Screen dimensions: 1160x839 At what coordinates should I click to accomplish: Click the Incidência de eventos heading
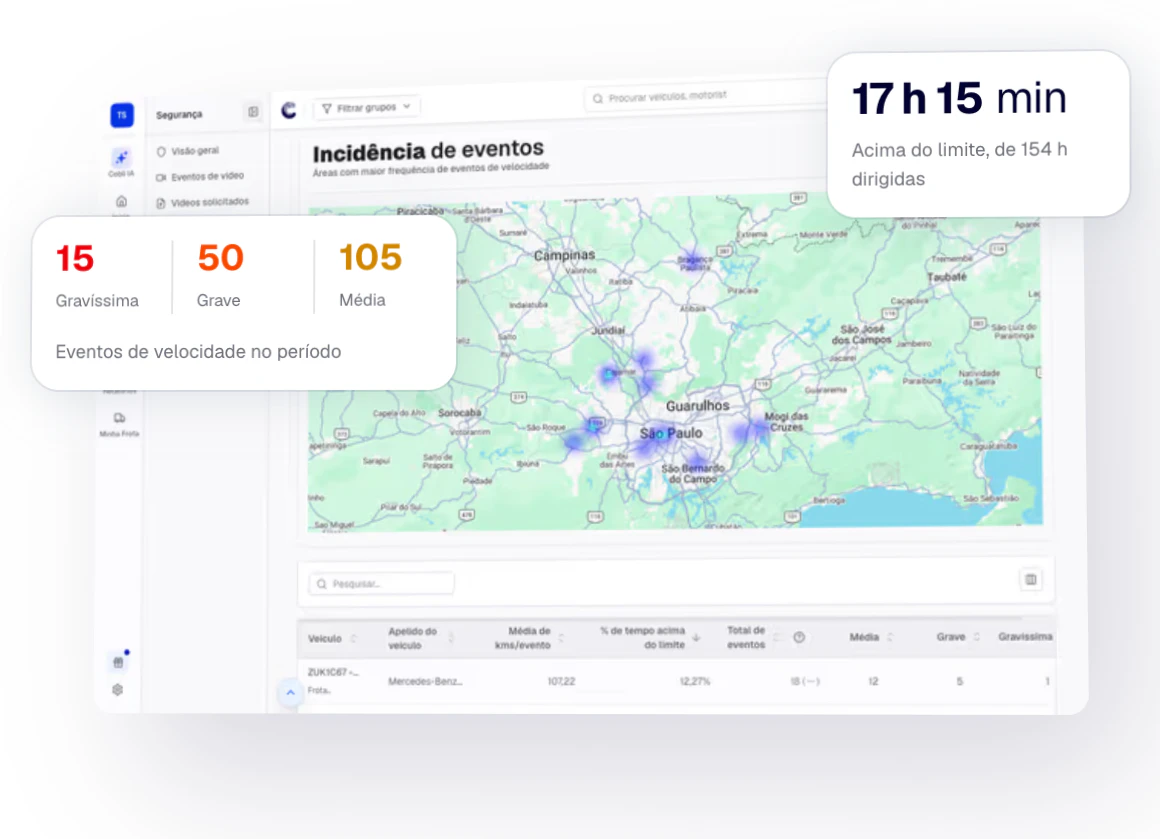point(428,152)
